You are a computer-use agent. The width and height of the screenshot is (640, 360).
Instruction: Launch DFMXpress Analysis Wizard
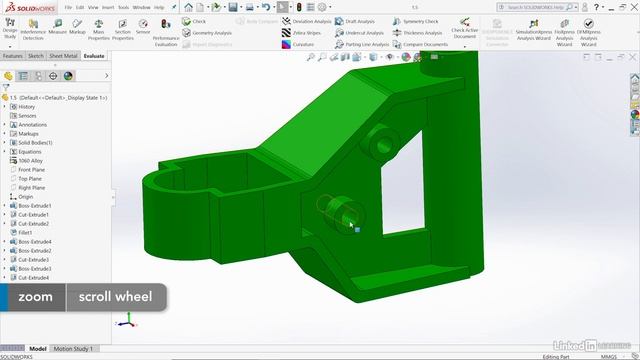click(x=589, y=33)
